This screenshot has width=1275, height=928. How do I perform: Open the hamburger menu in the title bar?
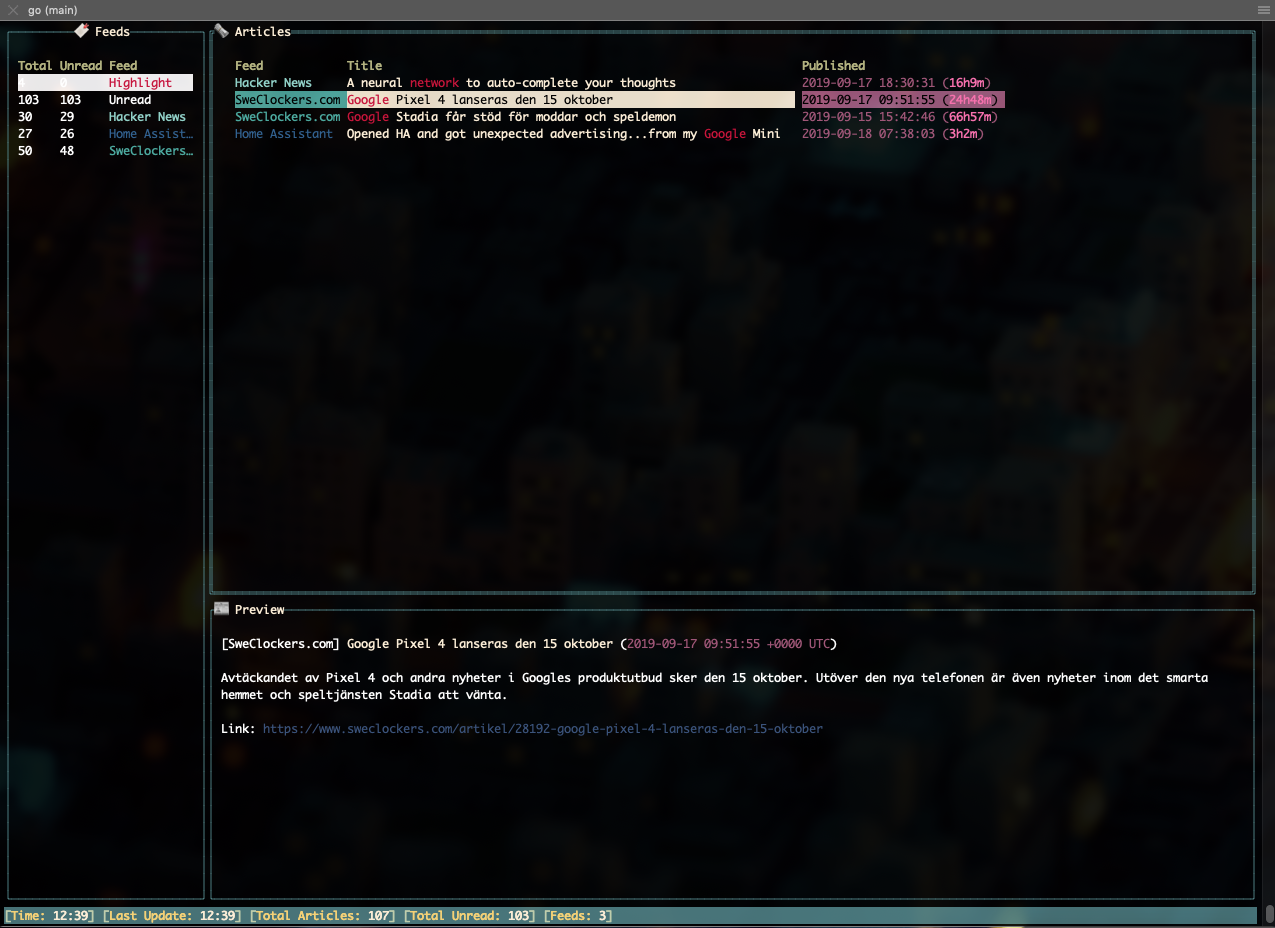(x=1263, y=9)
